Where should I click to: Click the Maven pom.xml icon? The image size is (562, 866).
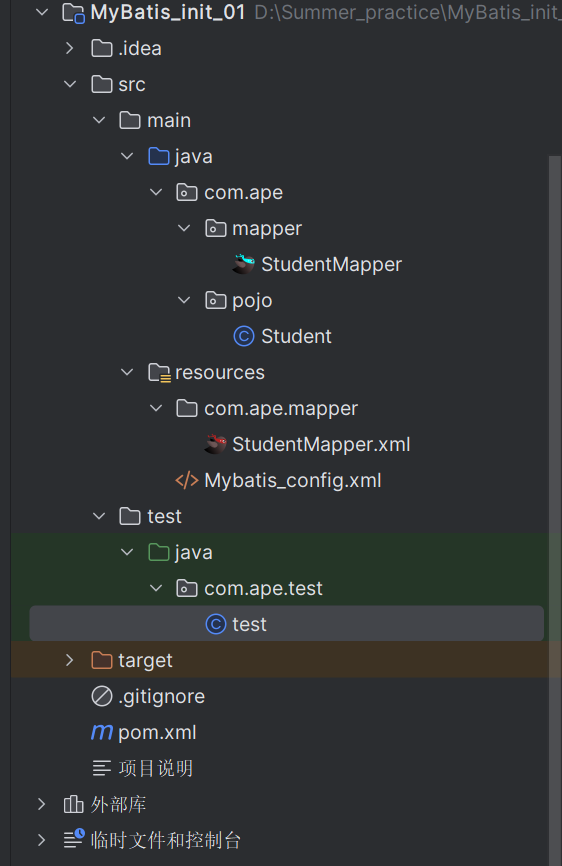(x=102, y=732)
